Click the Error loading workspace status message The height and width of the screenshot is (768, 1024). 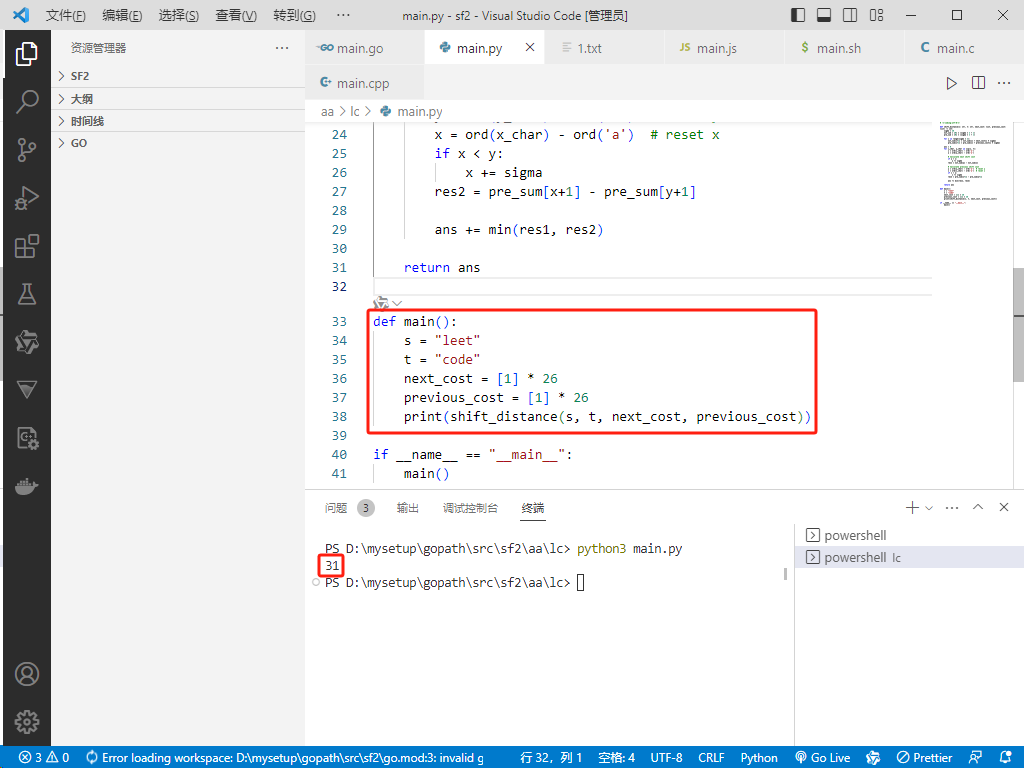(285, 758)
